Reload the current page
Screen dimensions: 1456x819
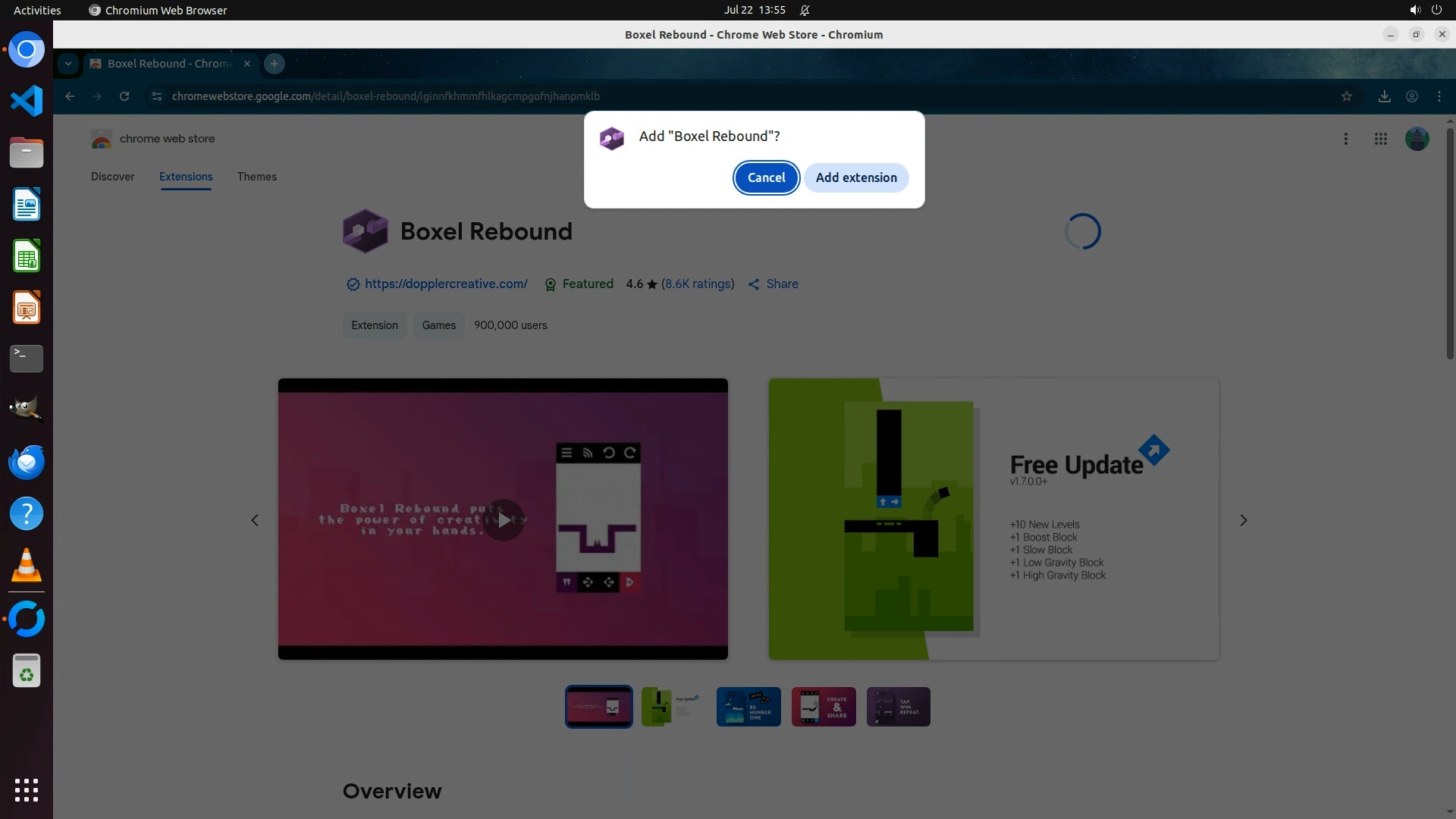124,96
